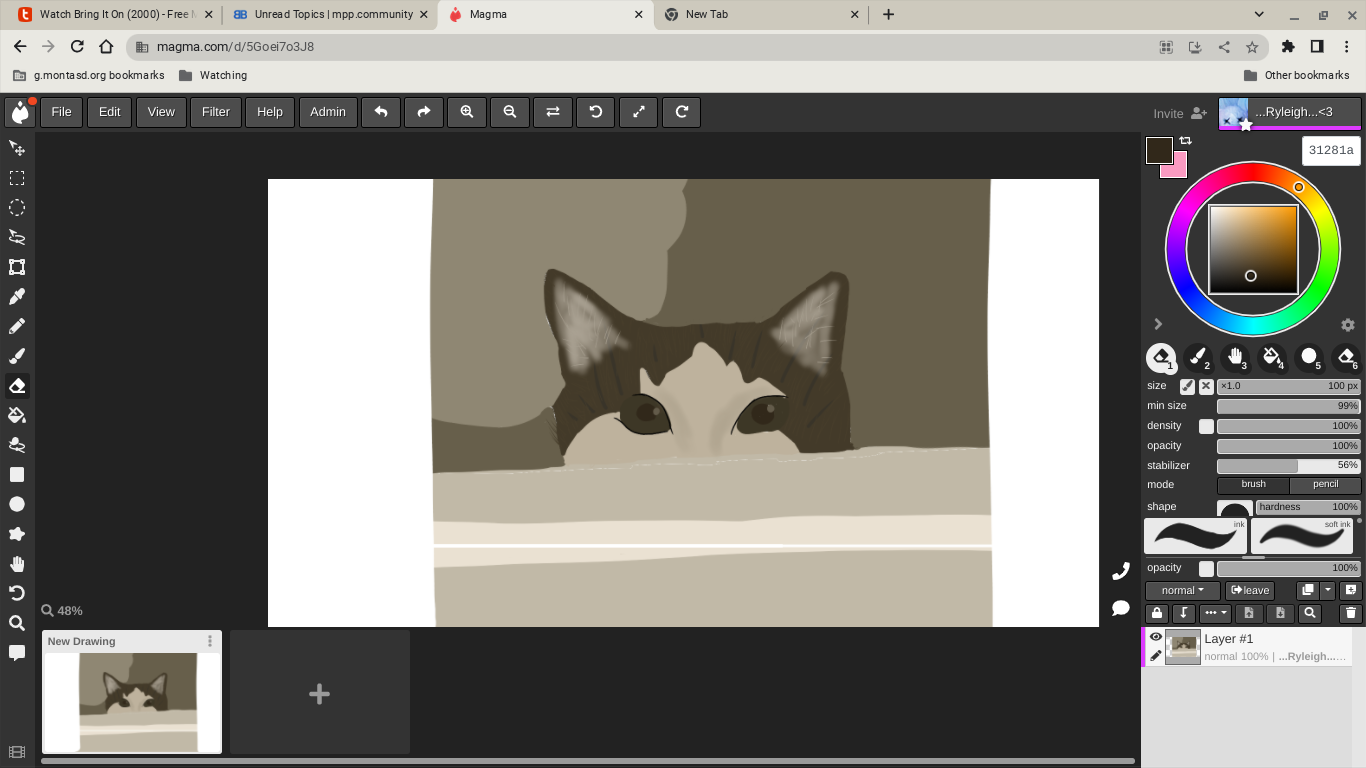Select the soft ink brush preset
Viewport: 1366px width, 768px height.
pos(1302,536)
